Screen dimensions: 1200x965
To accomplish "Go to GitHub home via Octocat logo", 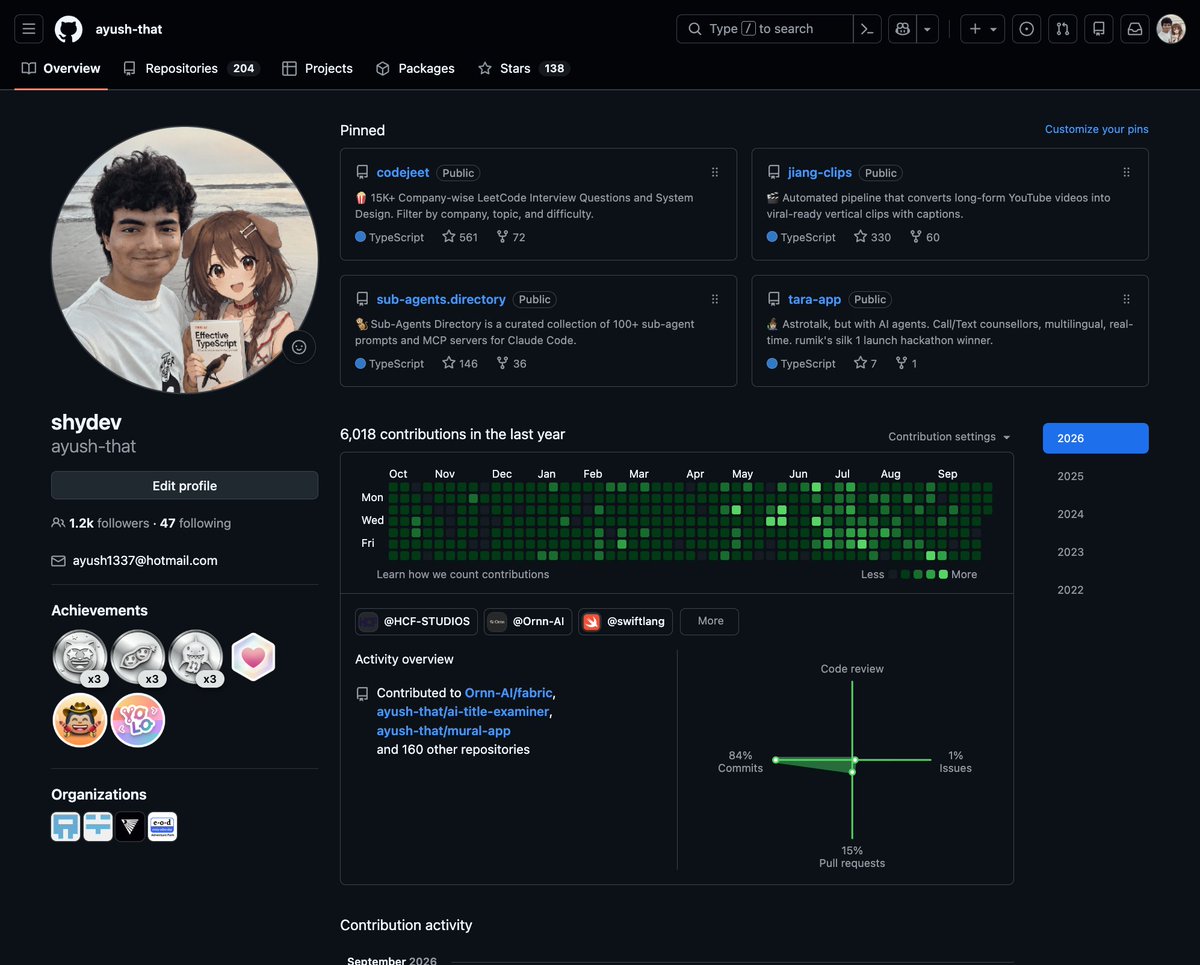I will (68, 29).
